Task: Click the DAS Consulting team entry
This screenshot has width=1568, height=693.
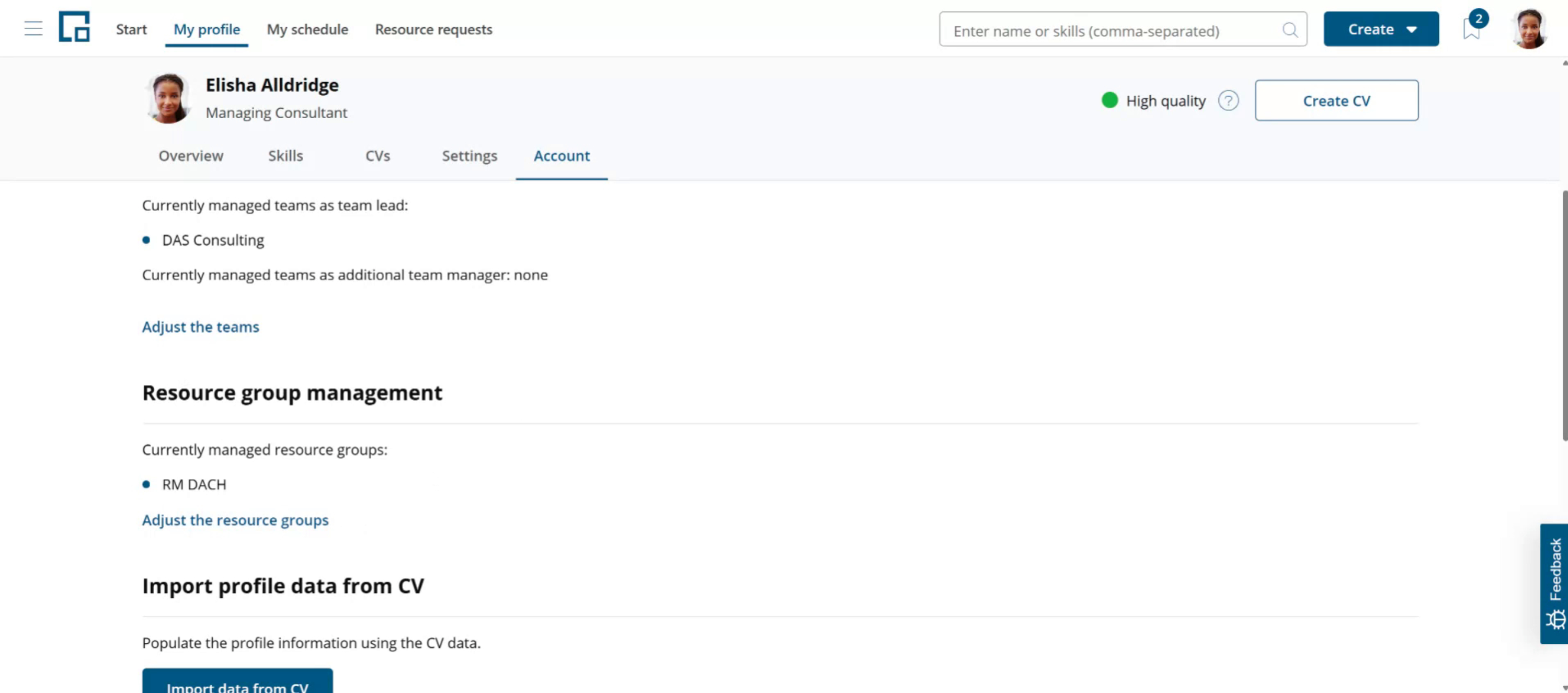Action: 213,240
